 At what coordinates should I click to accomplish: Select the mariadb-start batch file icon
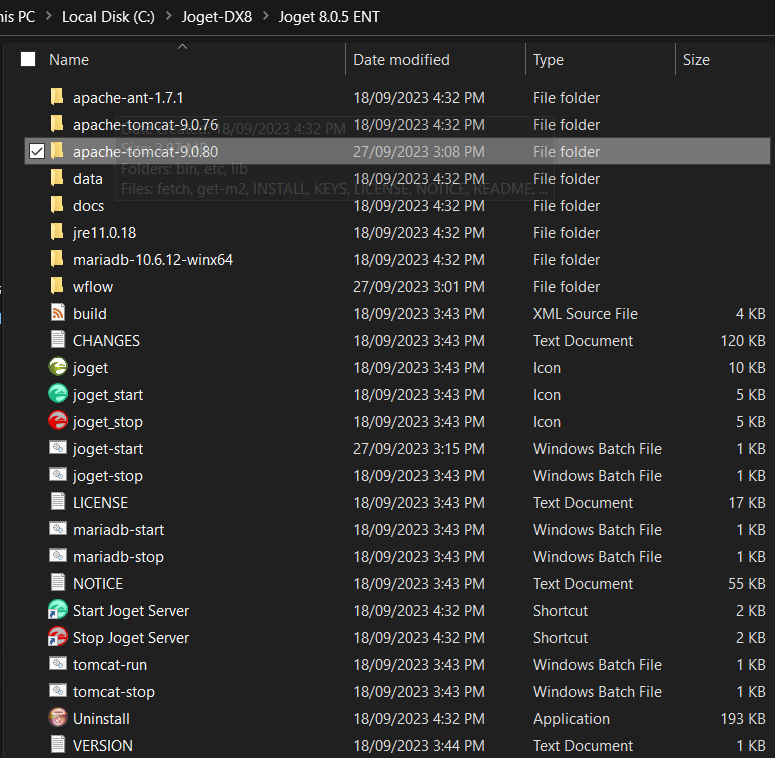click(x=58, y=530)
